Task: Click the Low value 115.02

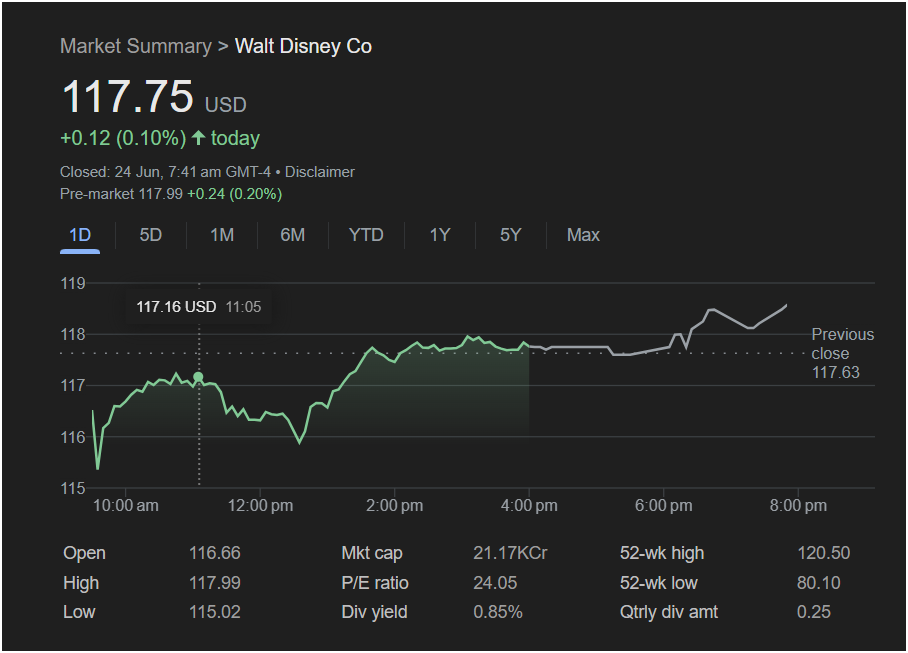Action: coord(215,612)
